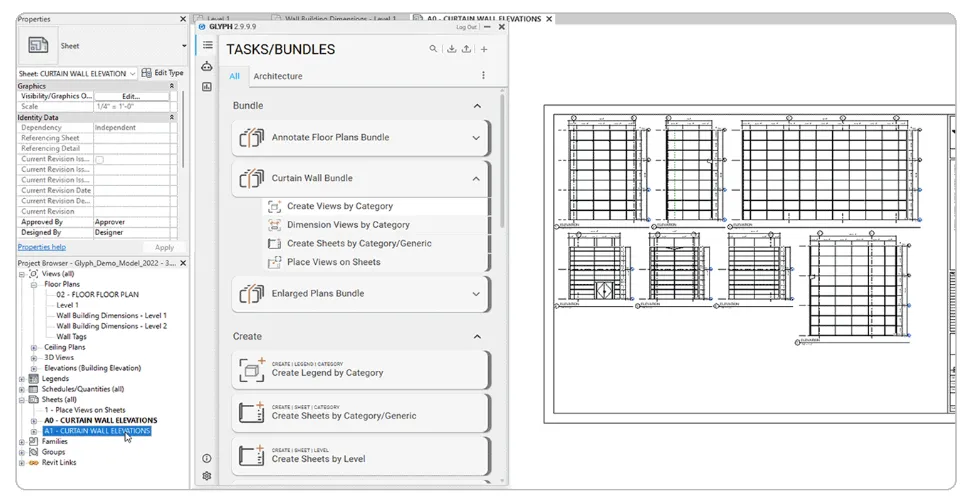Click the Families icon in Project Browser
The image size is (965, 498).
pyautogui.click(x=33, y=441)
